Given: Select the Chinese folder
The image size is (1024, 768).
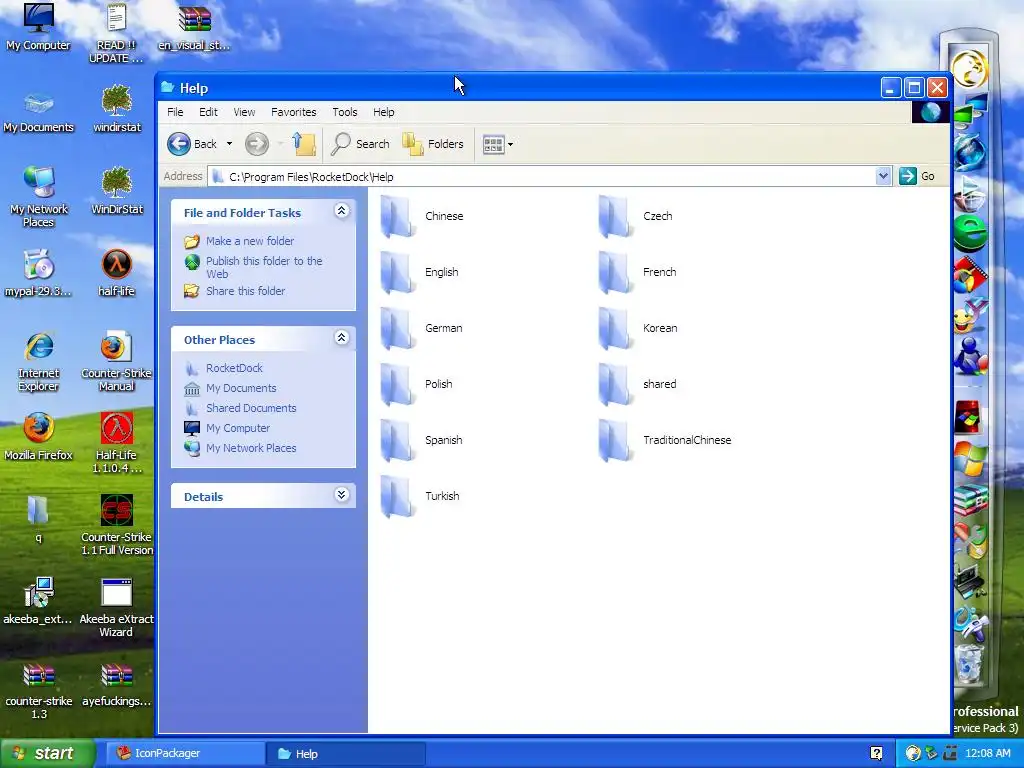Looking at the screenshot, I should (422, 216).
